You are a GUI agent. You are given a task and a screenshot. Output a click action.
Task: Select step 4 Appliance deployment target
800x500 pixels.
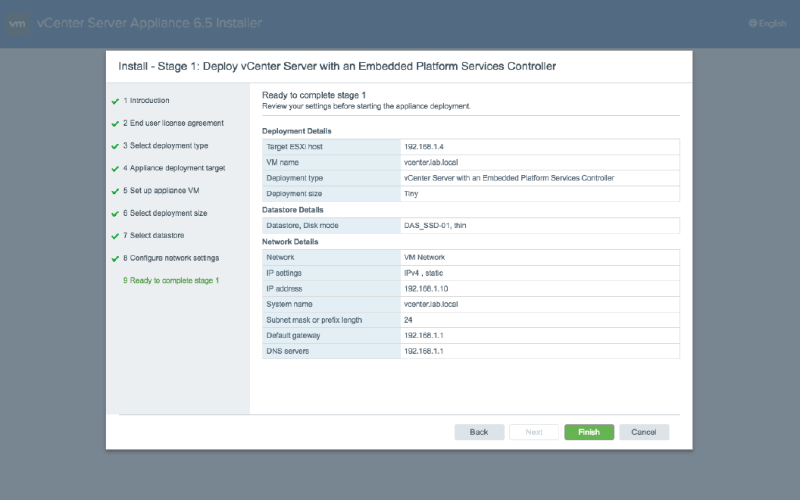pos(174,168)
